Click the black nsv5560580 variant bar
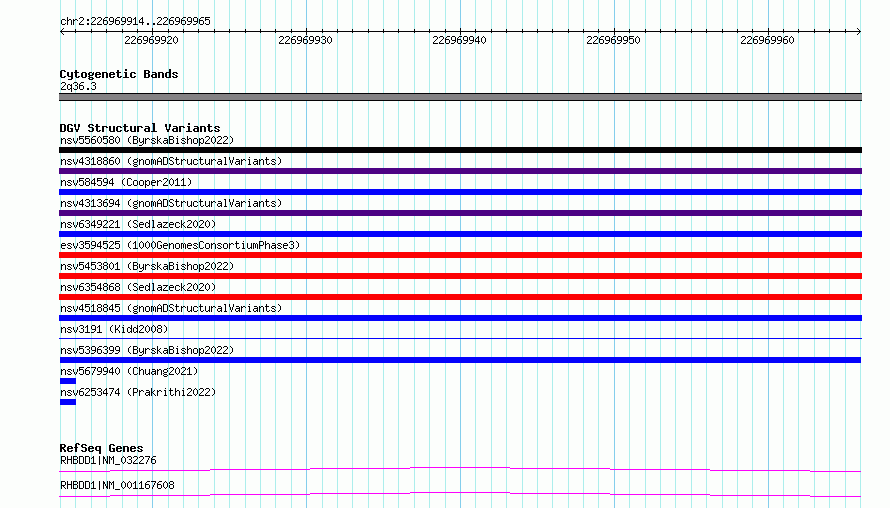The height and width of the screenshot is (508, 890). click(x=460, y=150)
